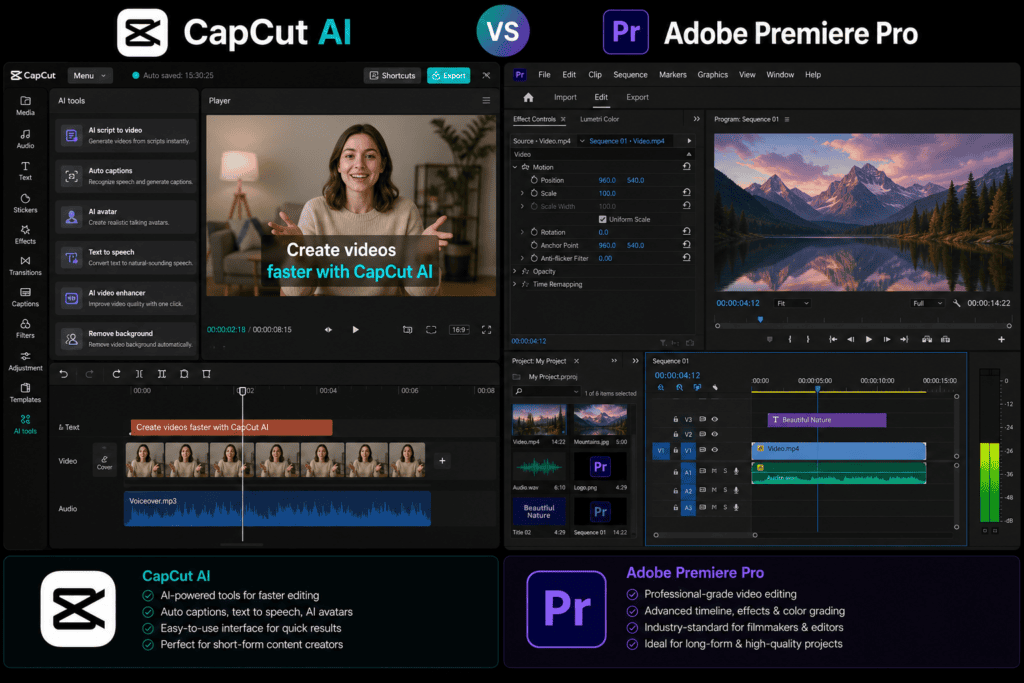Image resolution: width=1024 pixels, height=683 pixels.
Task: Select the razor-style tool under Premiere timecode
Action: (715, 387)
